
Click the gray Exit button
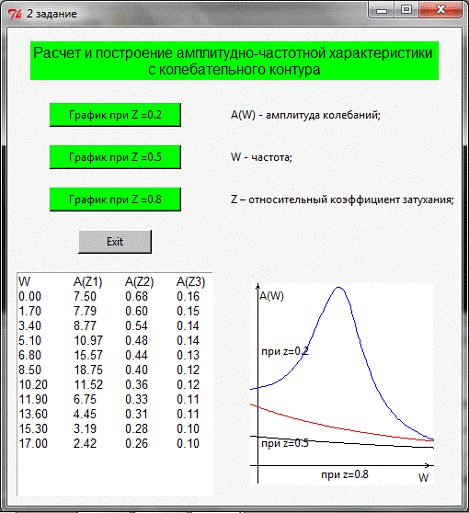(x=115, y=242)
